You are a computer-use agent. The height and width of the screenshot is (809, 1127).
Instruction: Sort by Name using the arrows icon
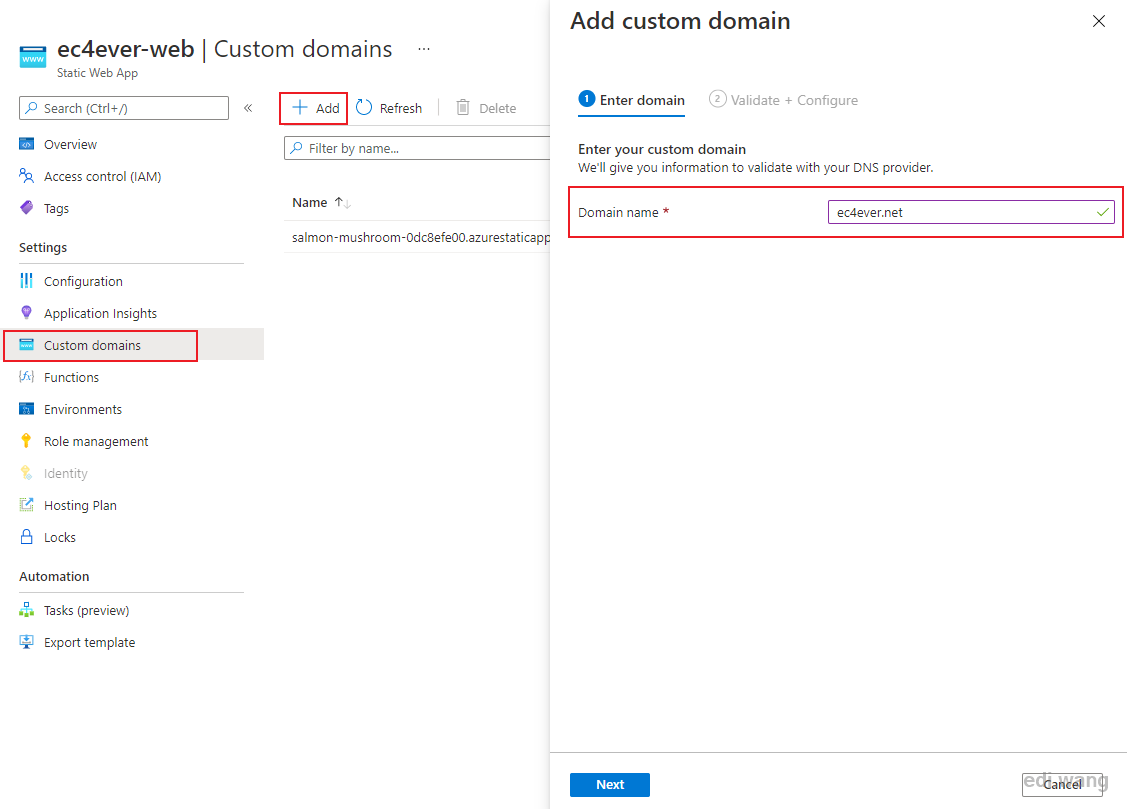point(343,203)
